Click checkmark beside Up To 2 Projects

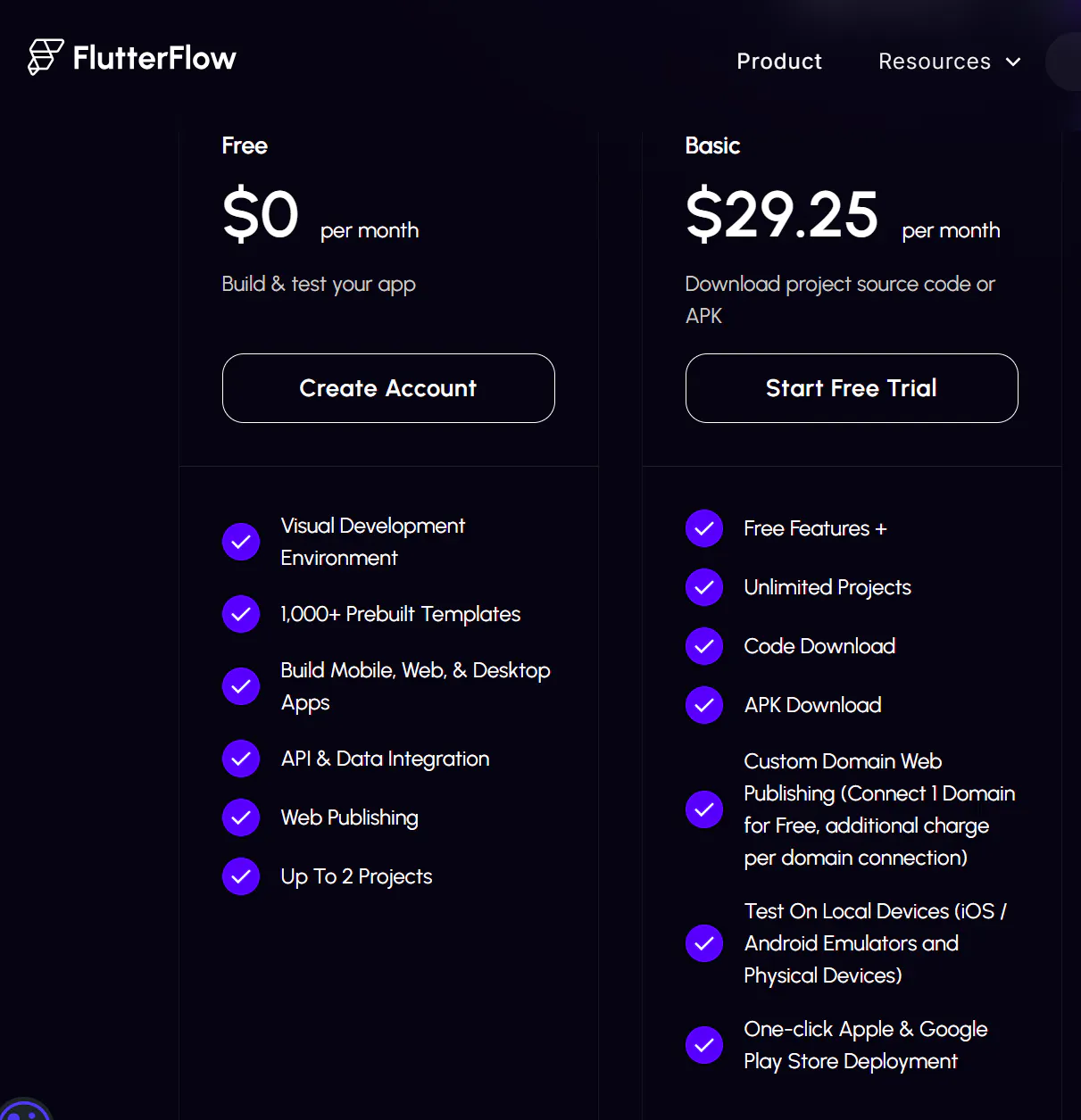pos(241,876)
